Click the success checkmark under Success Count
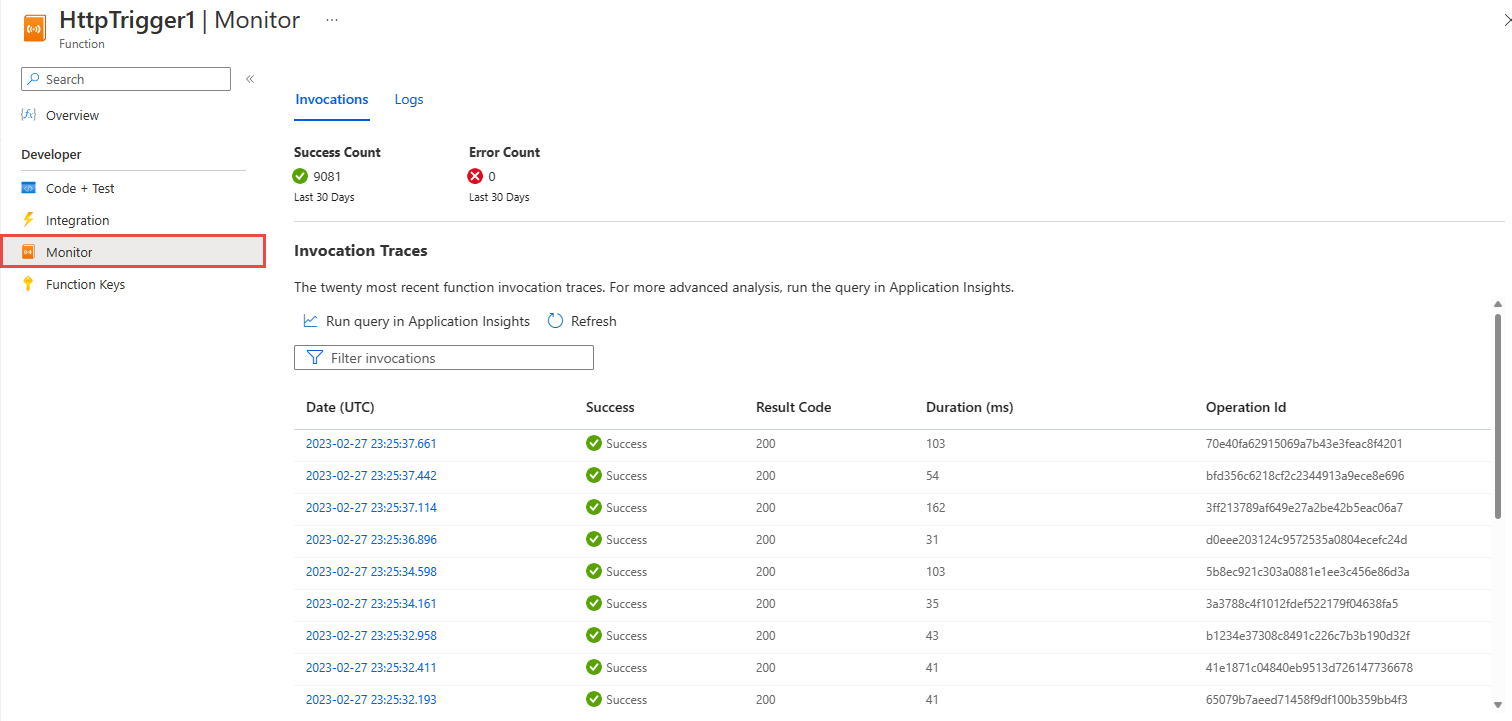Screen dimensions: 1512x721 [299, 176]
